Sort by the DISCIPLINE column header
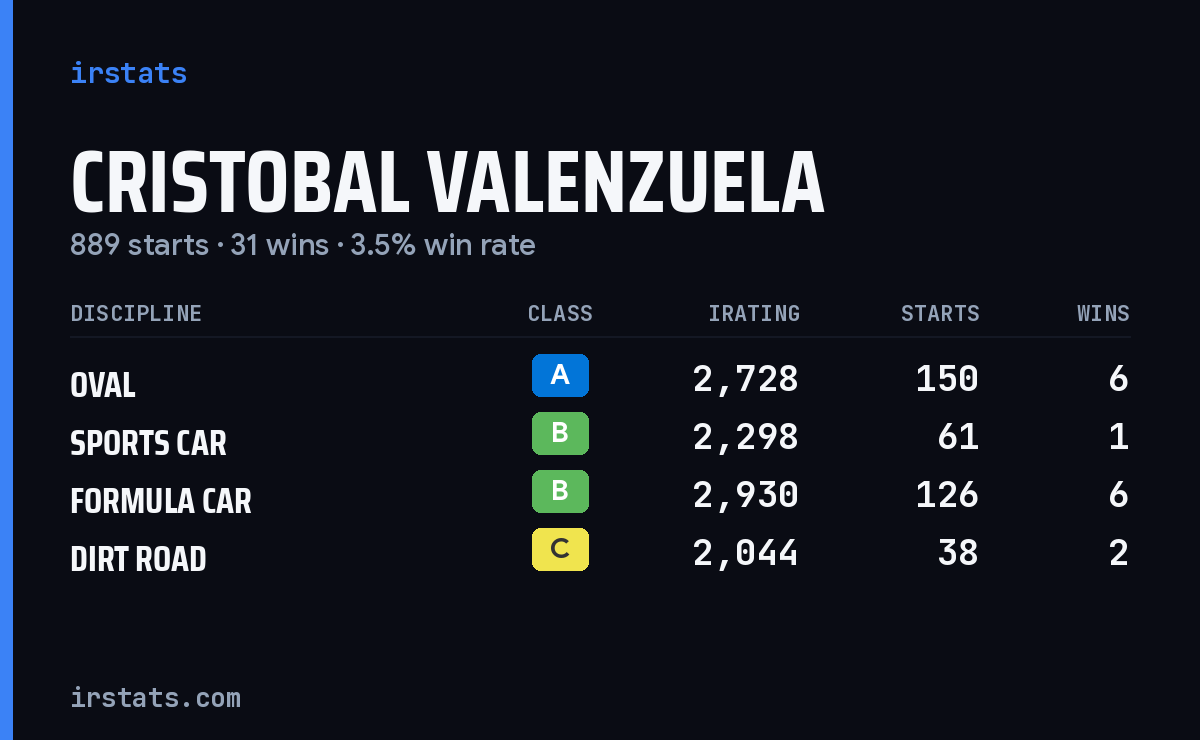This screenshot has width=1200, height=740. 136,314
